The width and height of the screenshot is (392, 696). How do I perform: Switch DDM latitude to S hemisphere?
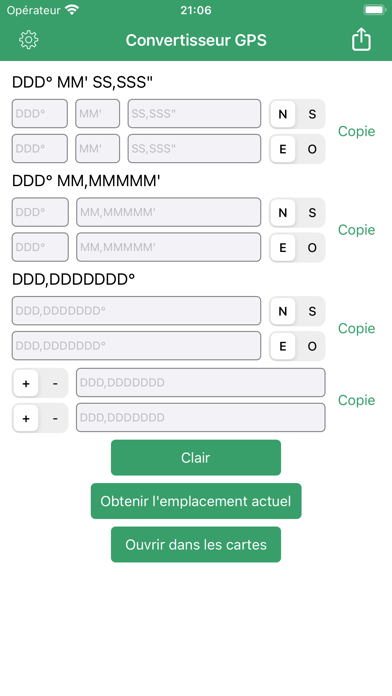[312, 213]
